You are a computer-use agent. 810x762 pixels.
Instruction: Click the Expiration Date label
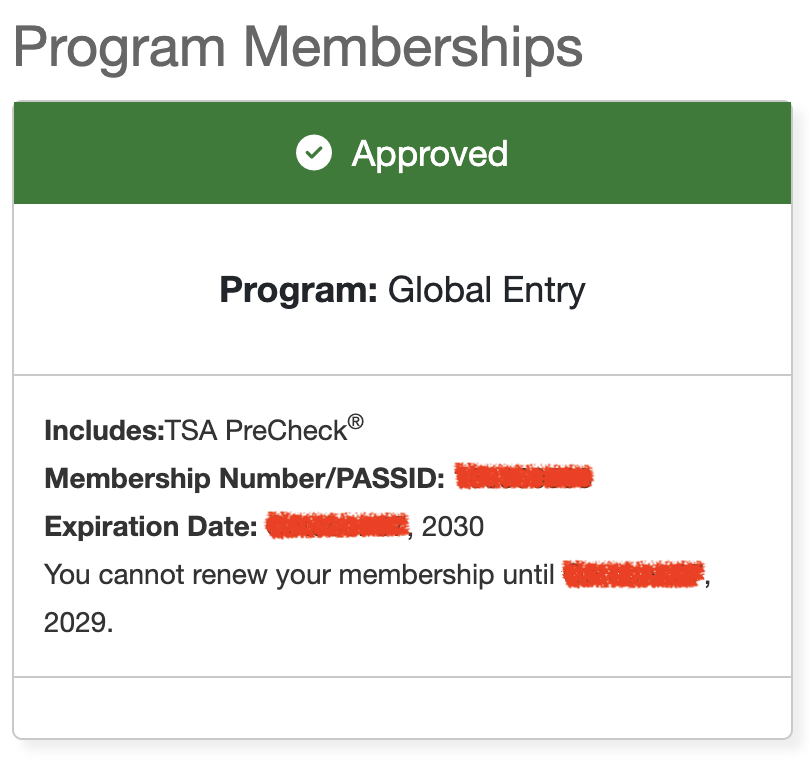[151, 527]
